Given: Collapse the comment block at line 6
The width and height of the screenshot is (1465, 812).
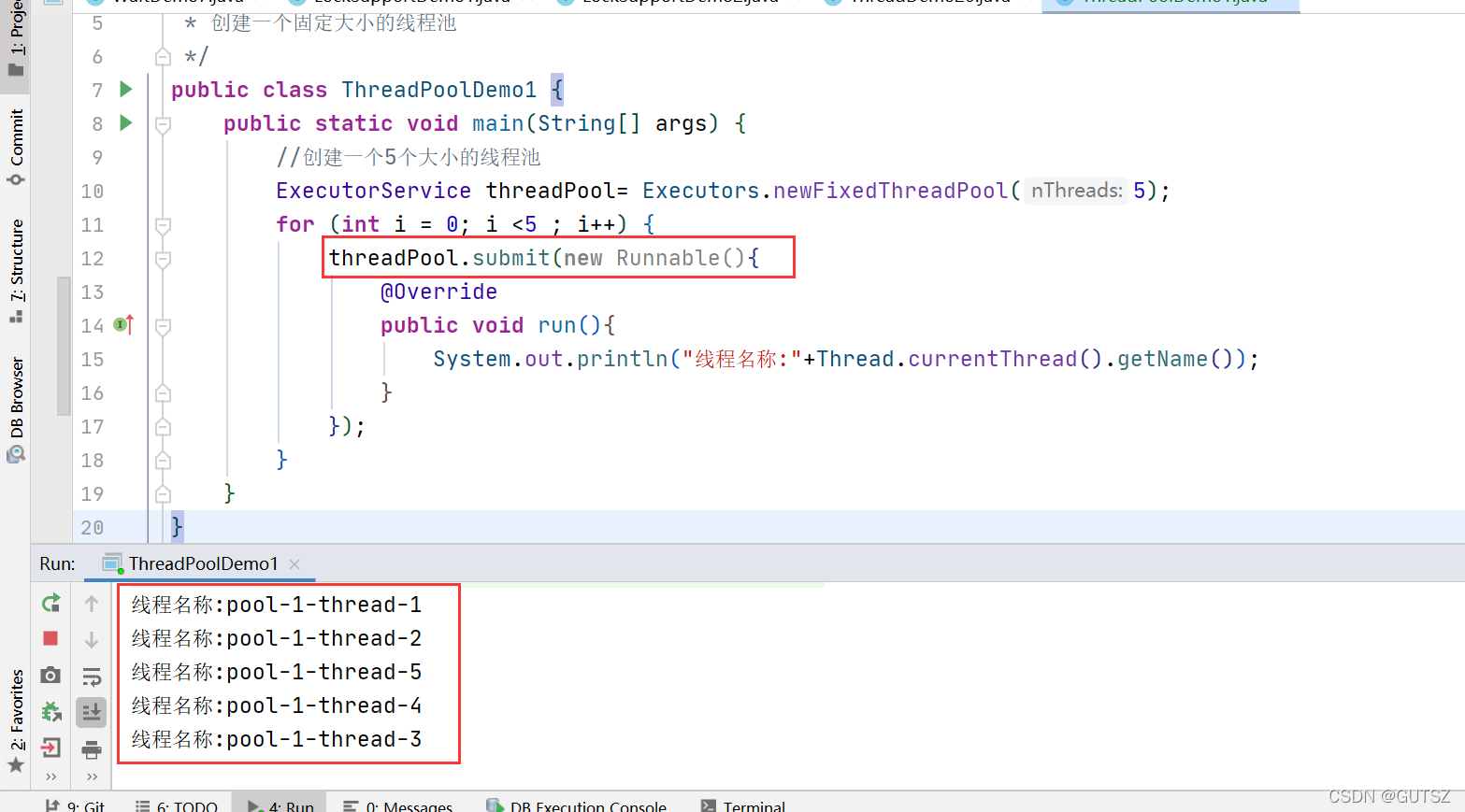Looking at the screenshot, I should point(163,57).
